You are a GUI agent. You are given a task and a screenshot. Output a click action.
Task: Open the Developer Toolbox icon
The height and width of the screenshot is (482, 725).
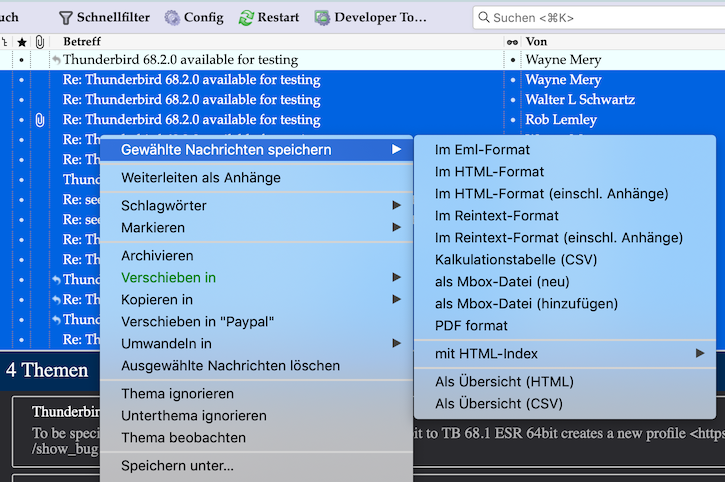coord(322,17)
